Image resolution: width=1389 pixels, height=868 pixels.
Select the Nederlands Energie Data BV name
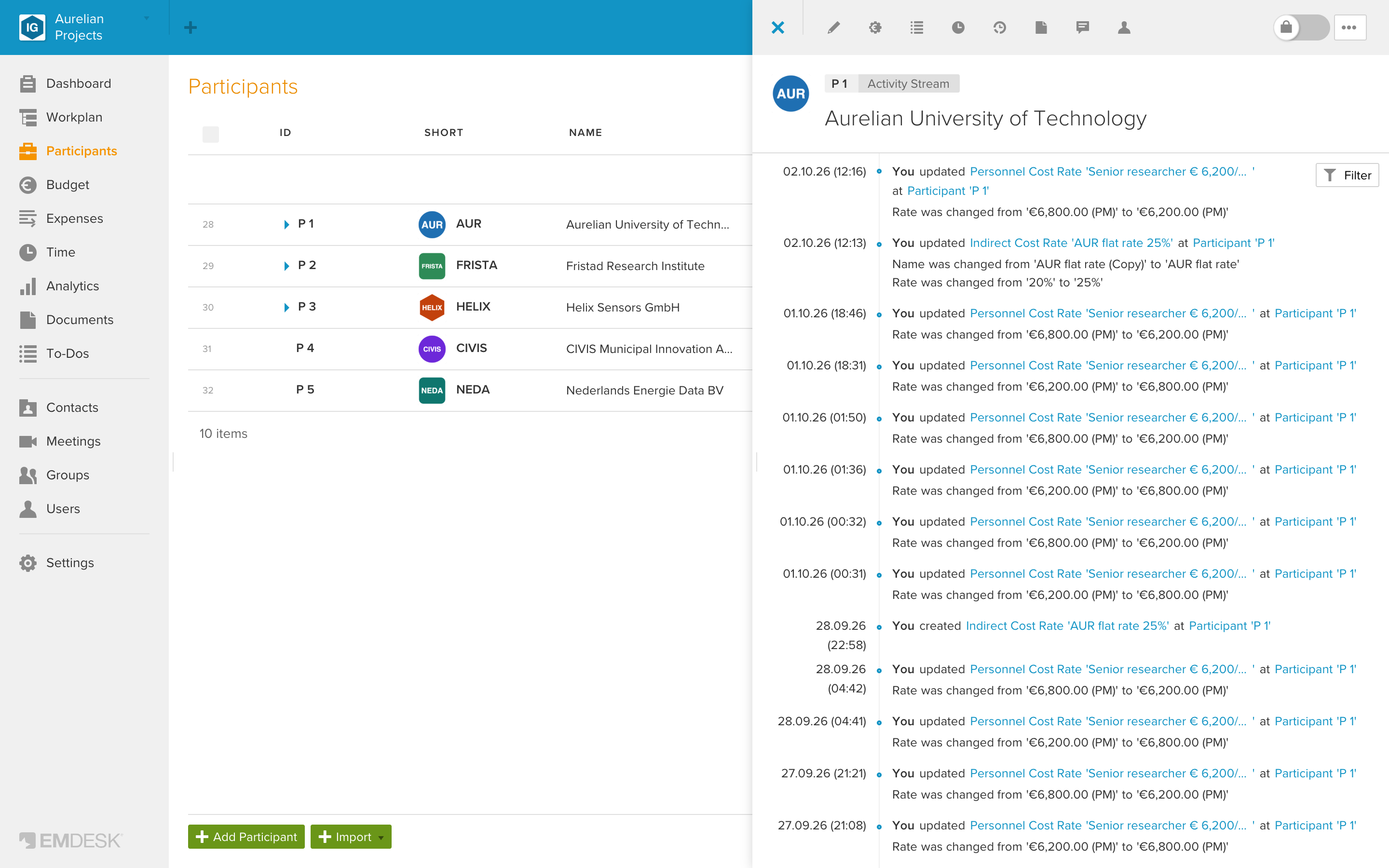click(x=644, y=391)
